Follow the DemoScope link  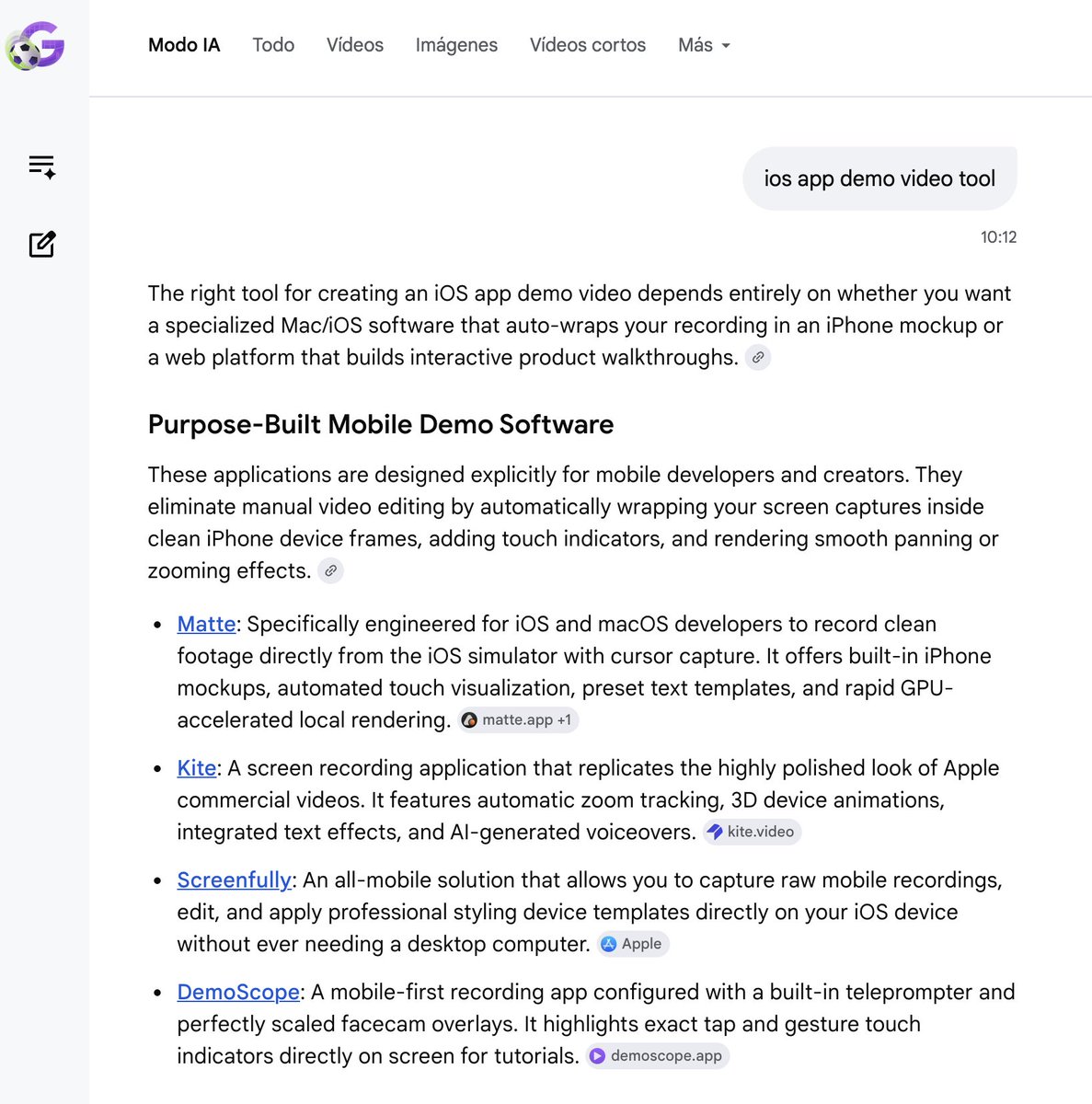[x=238, y=993]
